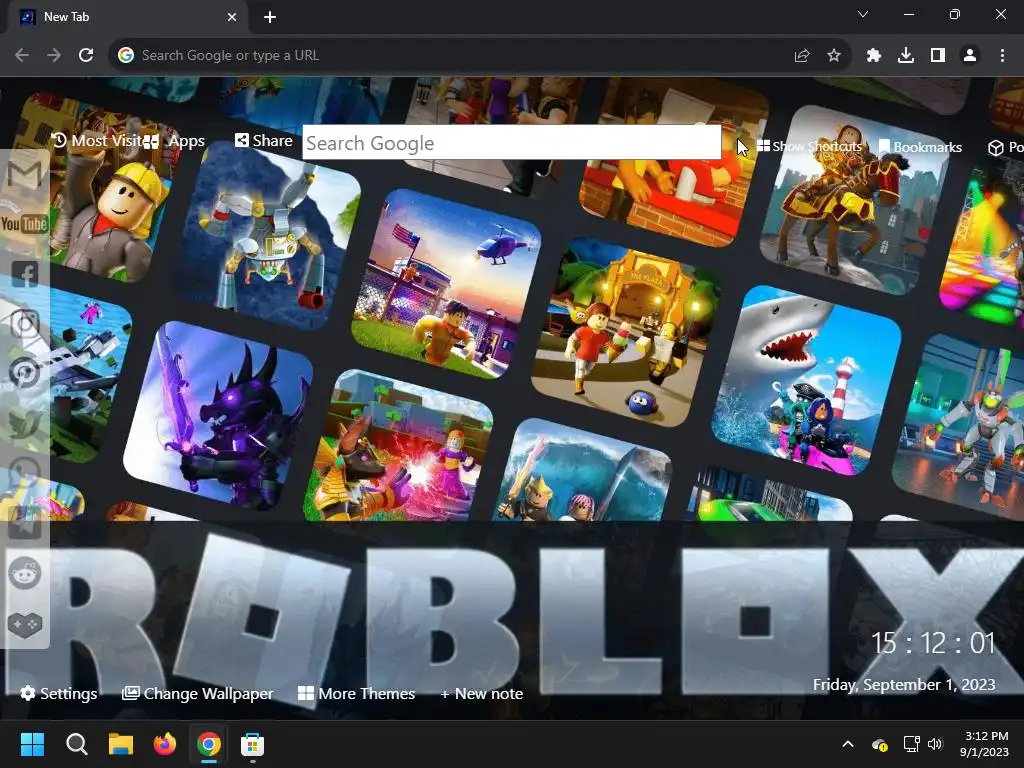Open File Explorer from taskbar
1024x768 pixels.
pos(121,744)
